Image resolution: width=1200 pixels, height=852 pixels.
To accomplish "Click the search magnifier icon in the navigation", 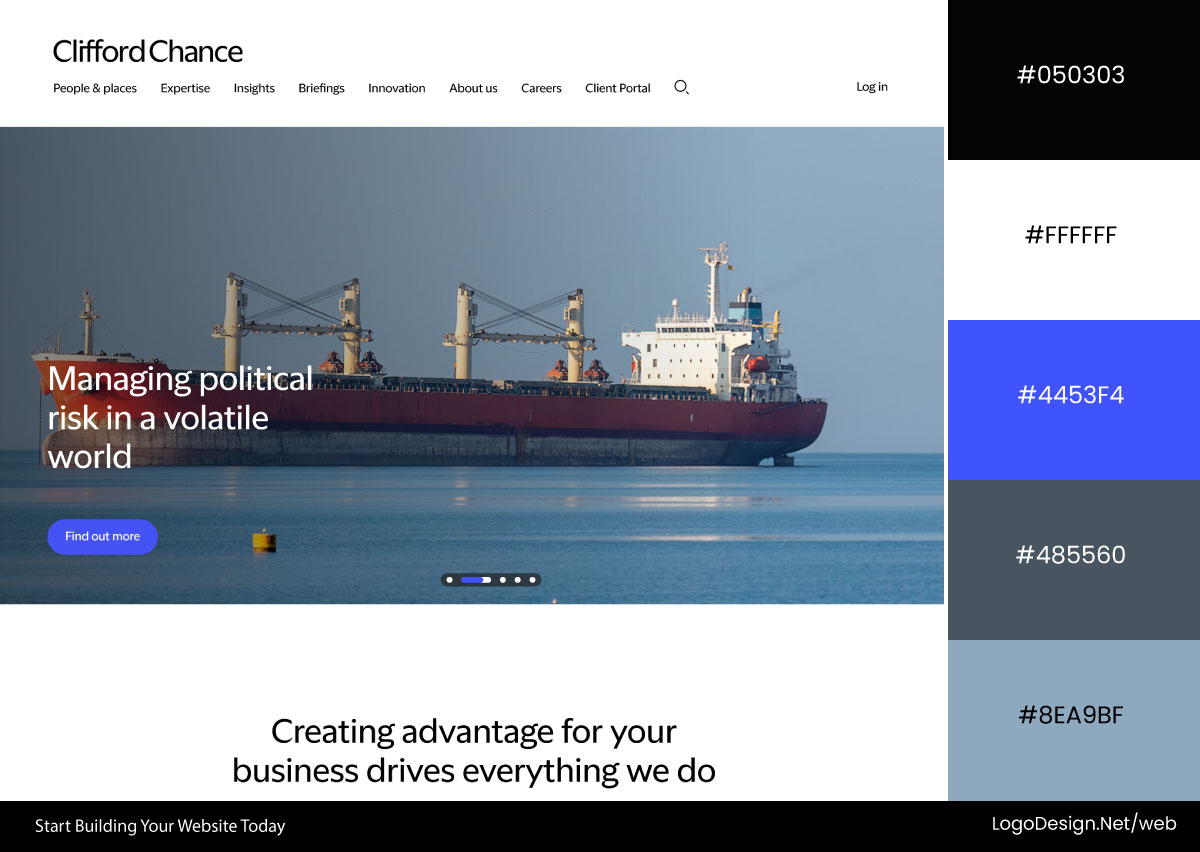I will coord(682,88).
